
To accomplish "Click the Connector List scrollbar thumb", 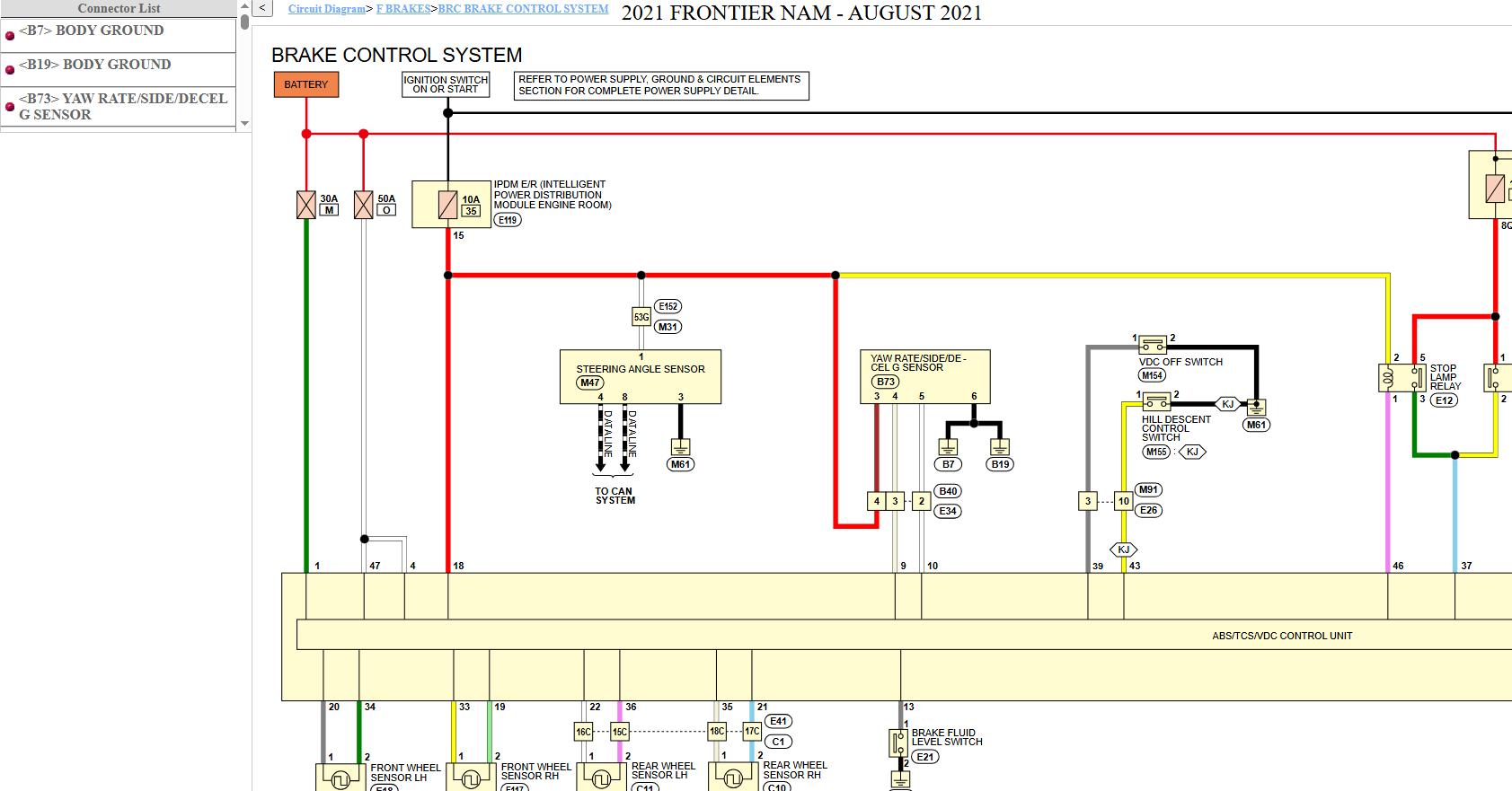I will coord(244,22).
